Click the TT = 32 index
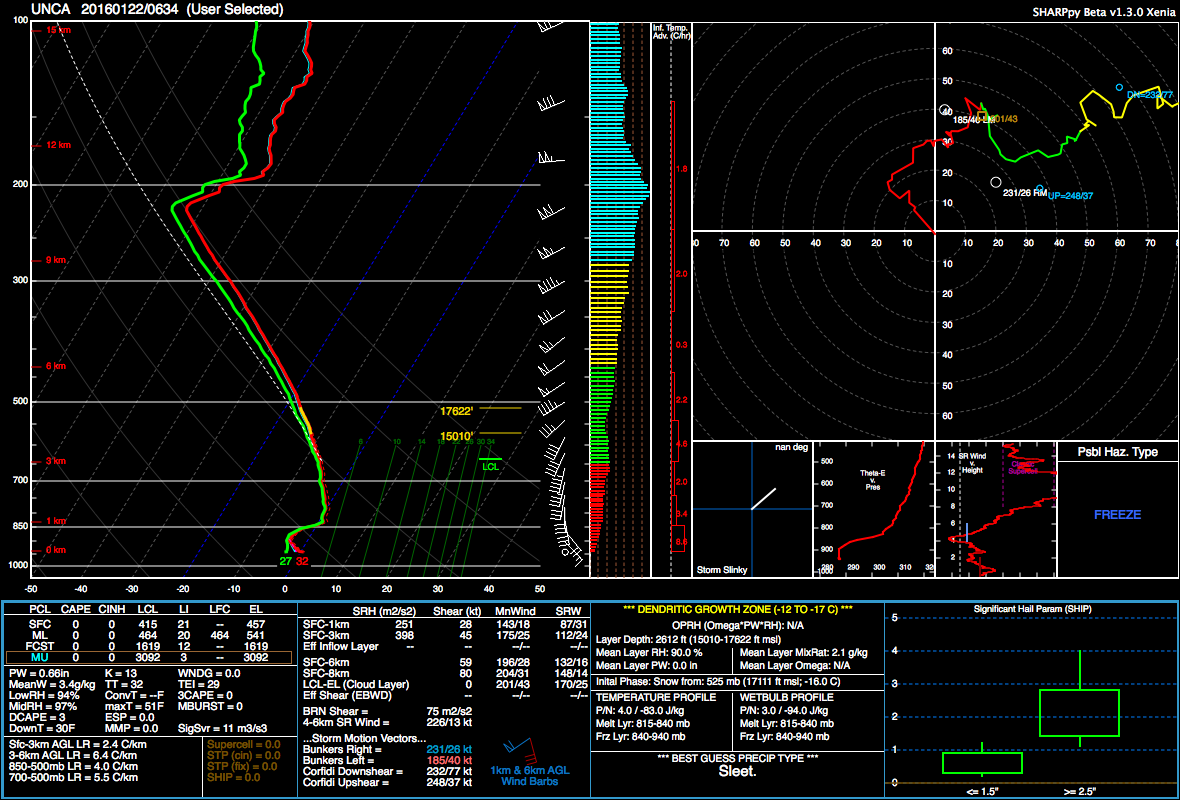The width and height of the screenshot is (1180, 800). pyautogui.click(x=124, y=685)
